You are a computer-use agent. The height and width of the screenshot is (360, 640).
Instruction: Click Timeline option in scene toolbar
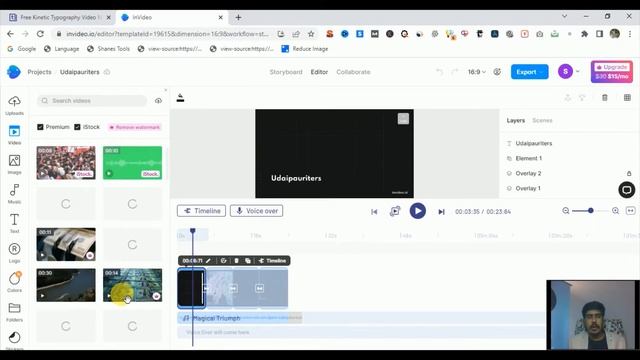click(273, 260)
